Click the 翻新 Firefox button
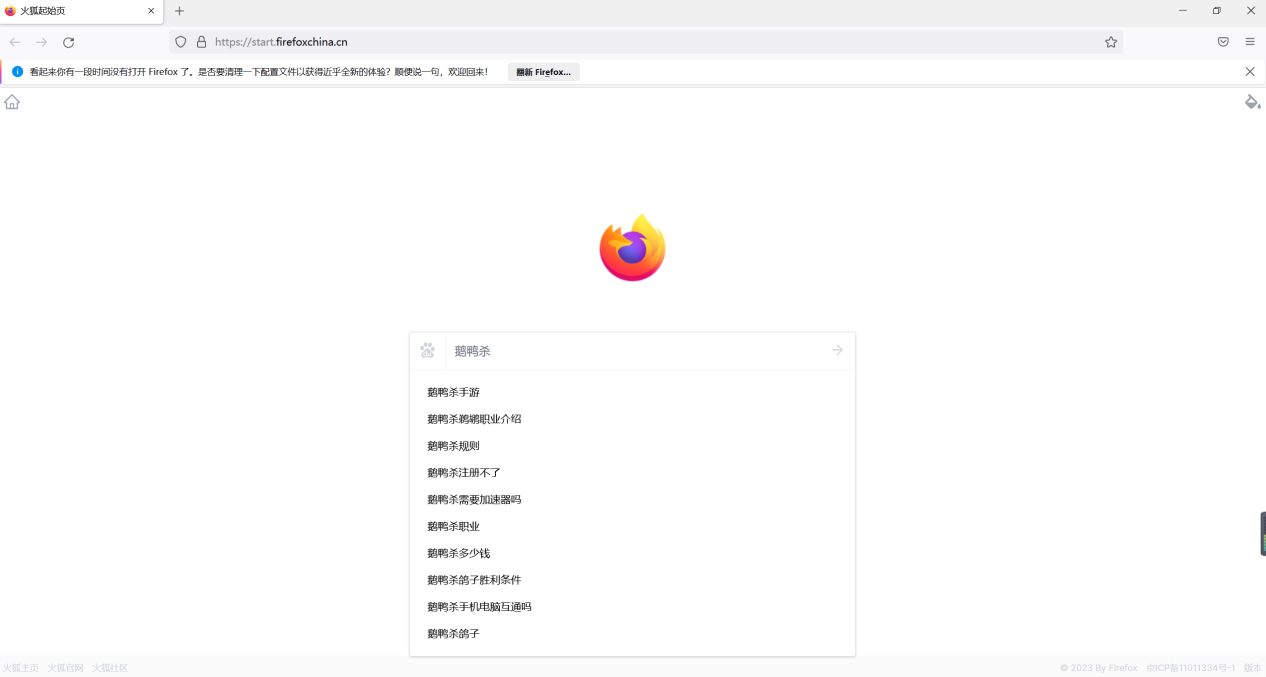The width and height of the screenshot is (1266, 677). pyautogui.click(x=543, y=71)
